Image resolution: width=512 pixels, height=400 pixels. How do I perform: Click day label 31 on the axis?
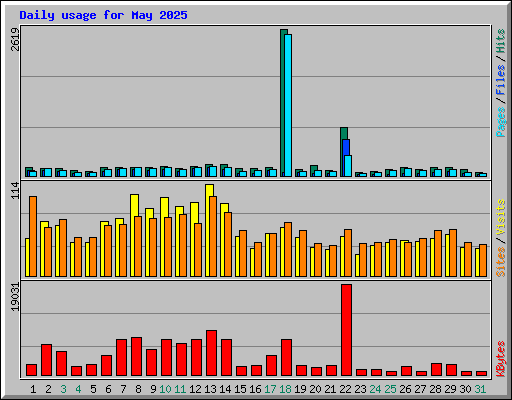[480, 389]
